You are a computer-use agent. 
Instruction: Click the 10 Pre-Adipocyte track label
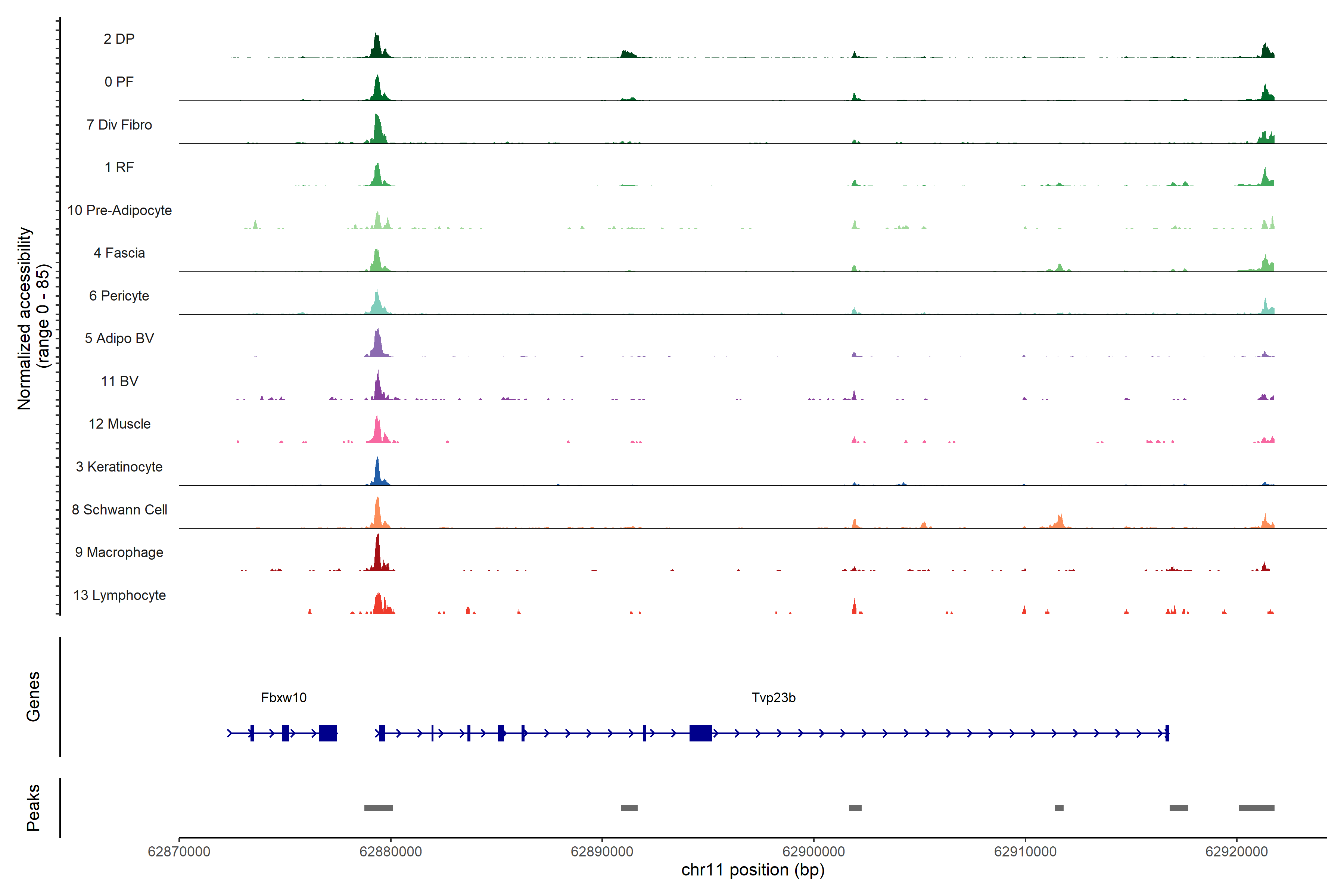[119, 210]
